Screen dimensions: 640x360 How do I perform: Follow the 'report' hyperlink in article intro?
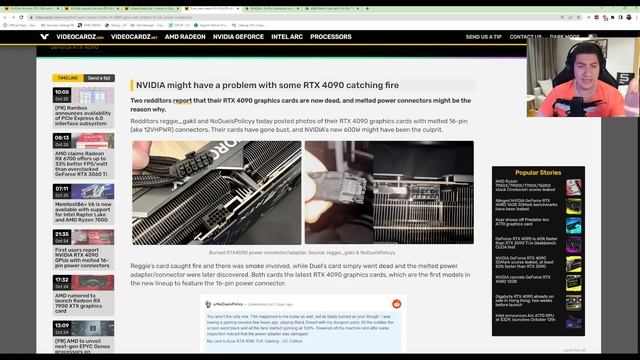[x=182, y=100]
